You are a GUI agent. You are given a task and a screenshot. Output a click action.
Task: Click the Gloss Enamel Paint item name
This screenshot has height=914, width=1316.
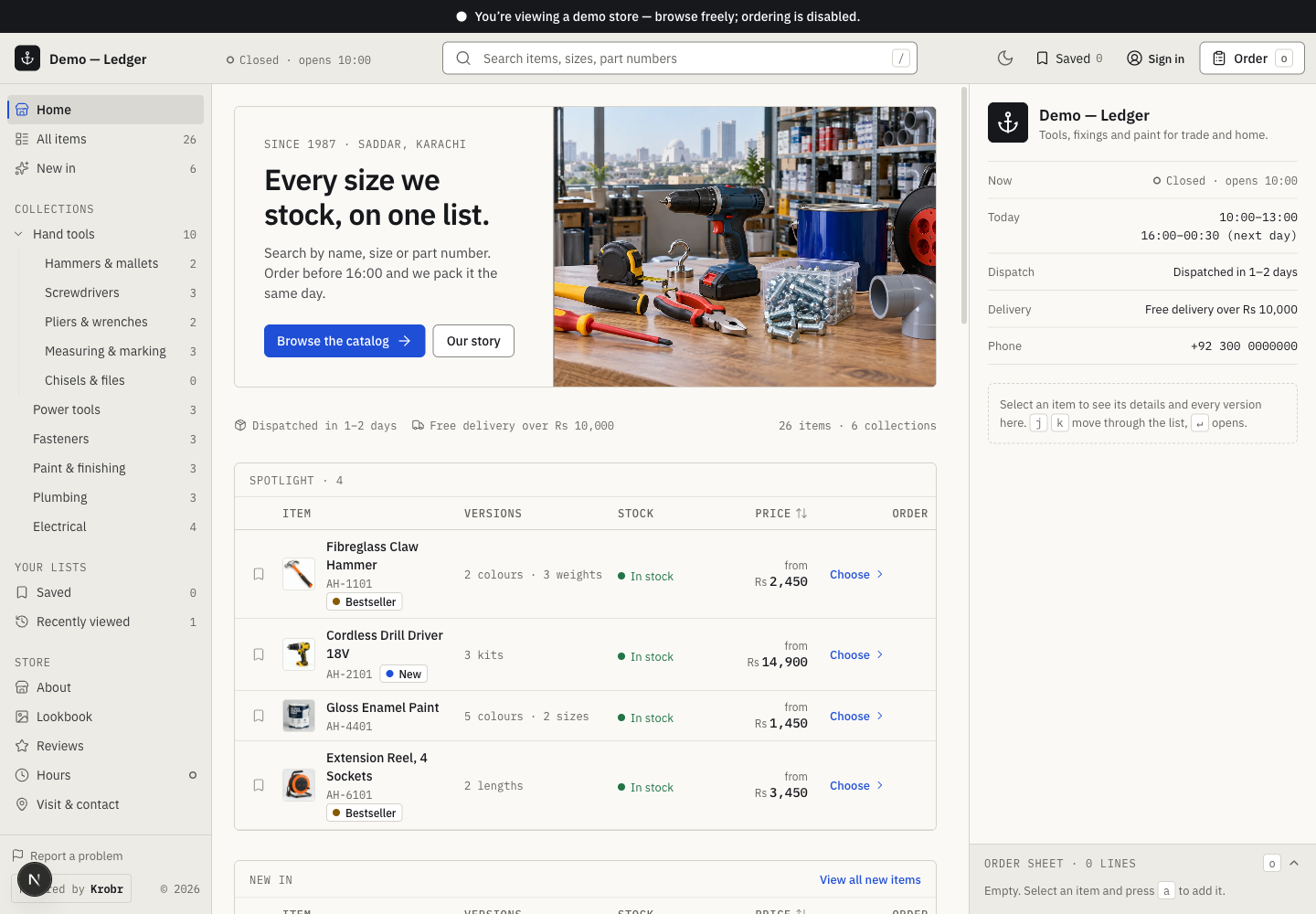pyautogui.click(x=382, y=707)
